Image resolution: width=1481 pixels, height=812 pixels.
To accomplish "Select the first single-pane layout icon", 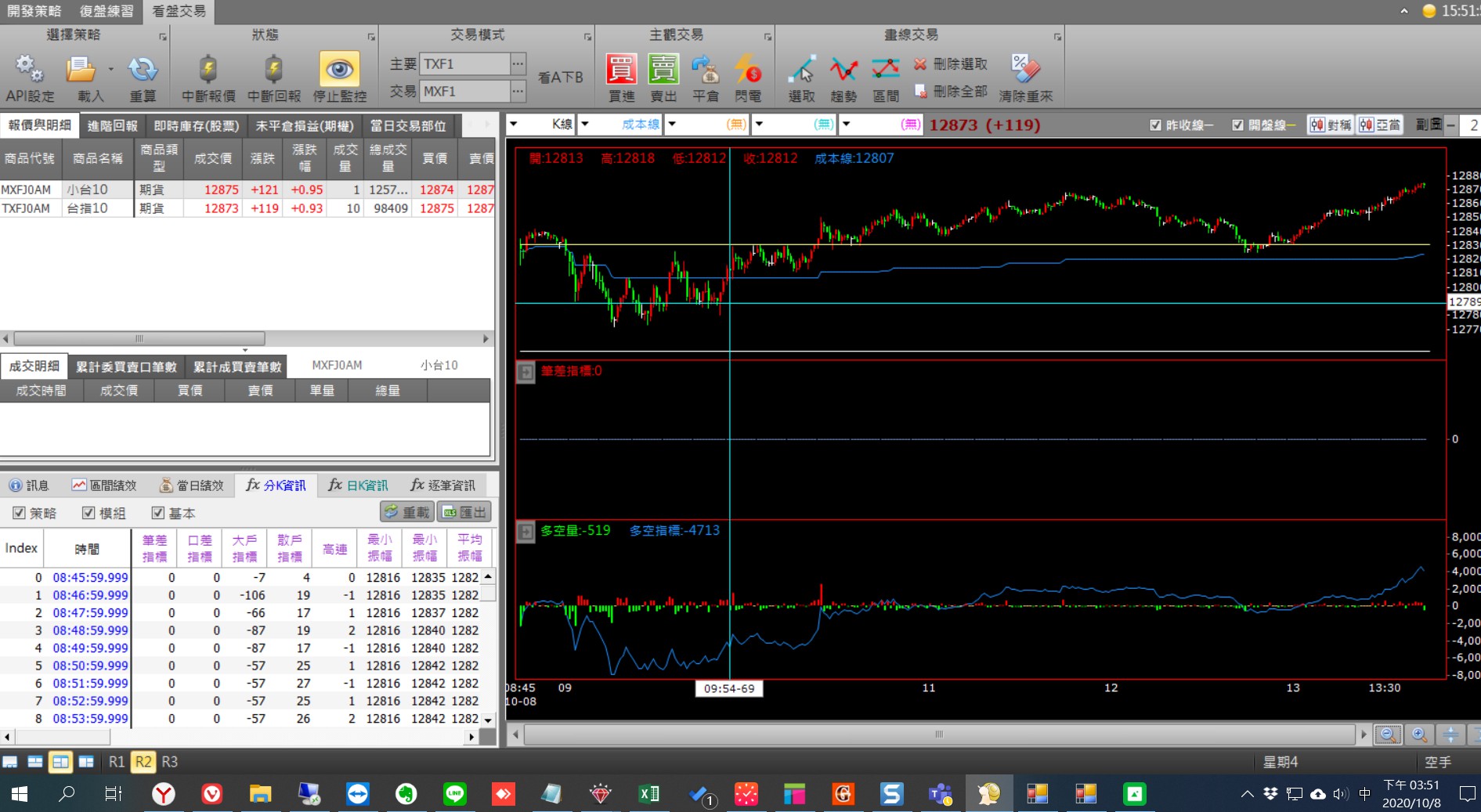I will click(x=10, y=762).
